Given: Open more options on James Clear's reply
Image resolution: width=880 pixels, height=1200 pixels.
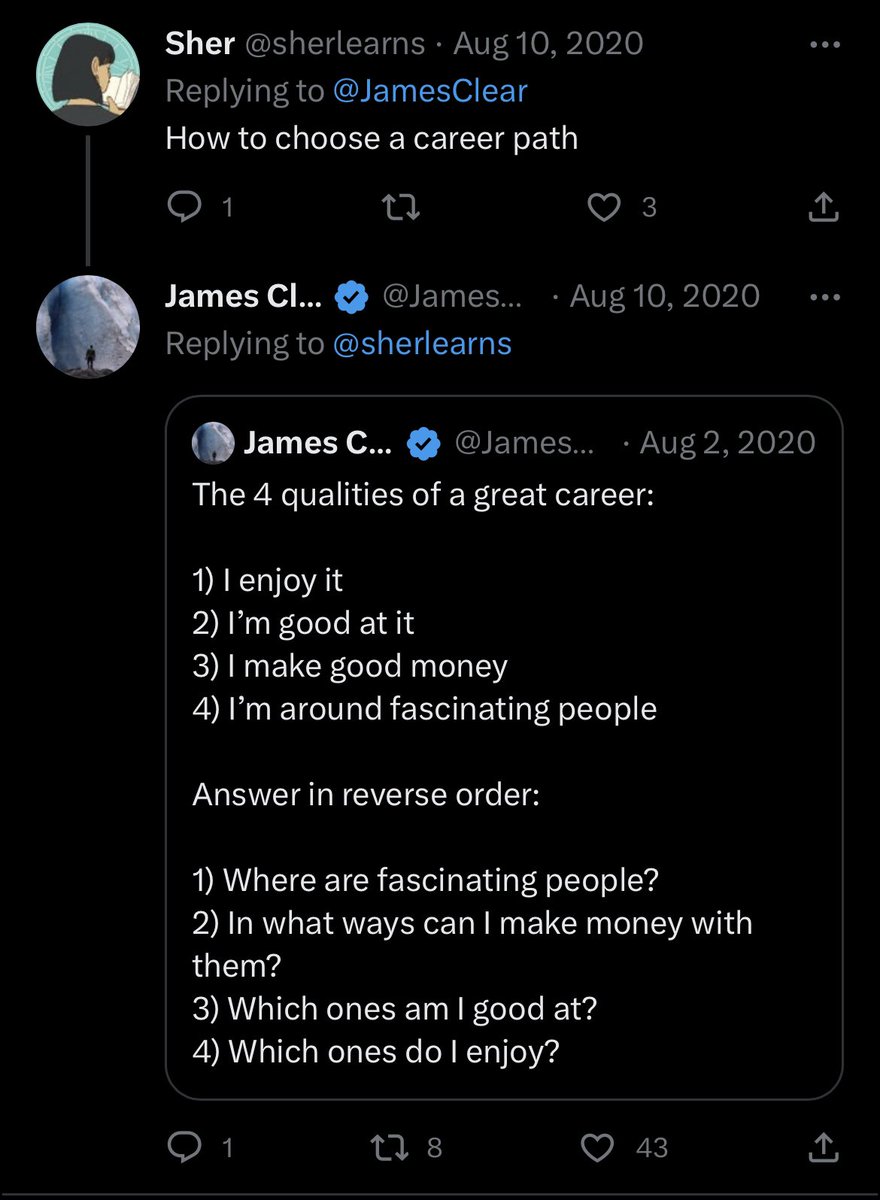Looking at the screenshot, I should pyautogui.click(x=822, y=297).
